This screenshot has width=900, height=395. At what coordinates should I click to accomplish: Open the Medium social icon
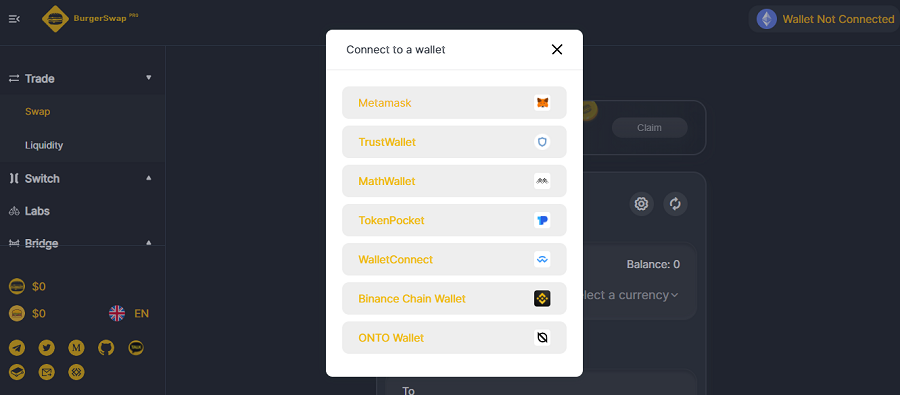(76, 348)
